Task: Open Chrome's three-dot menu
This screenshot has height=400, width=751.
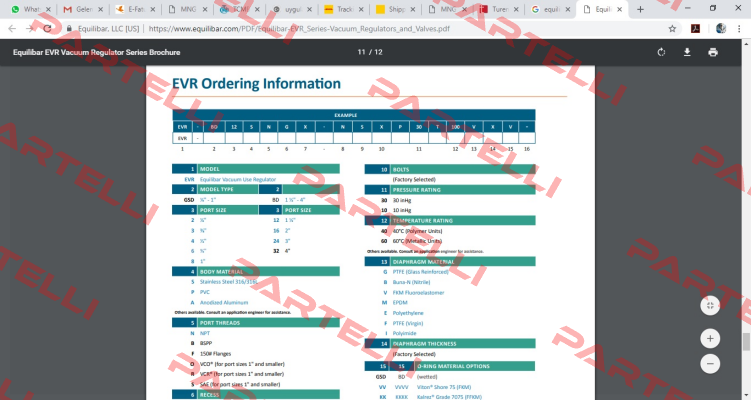Action: 739,29
